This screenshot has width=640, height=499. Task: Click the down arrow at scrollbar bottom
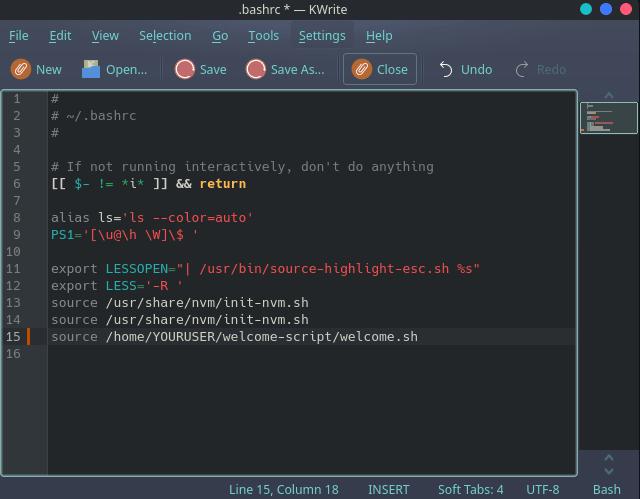(609, 471)
